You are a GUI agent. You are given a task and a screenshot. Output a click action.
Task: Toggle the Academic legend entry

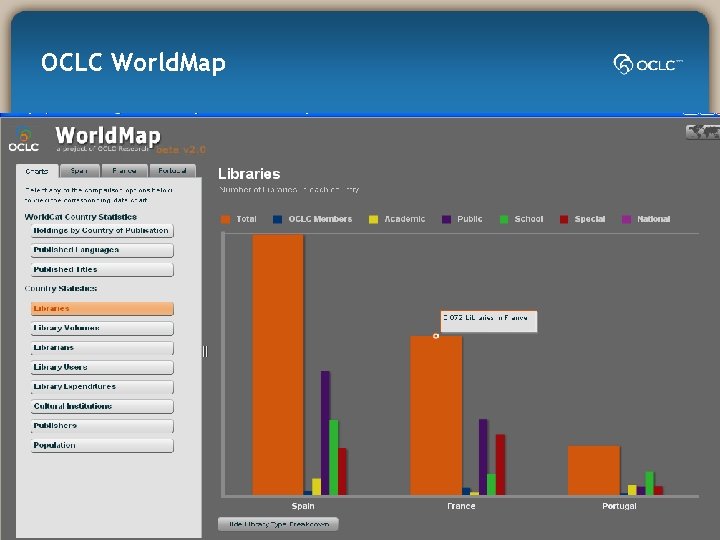coord(397,219)
